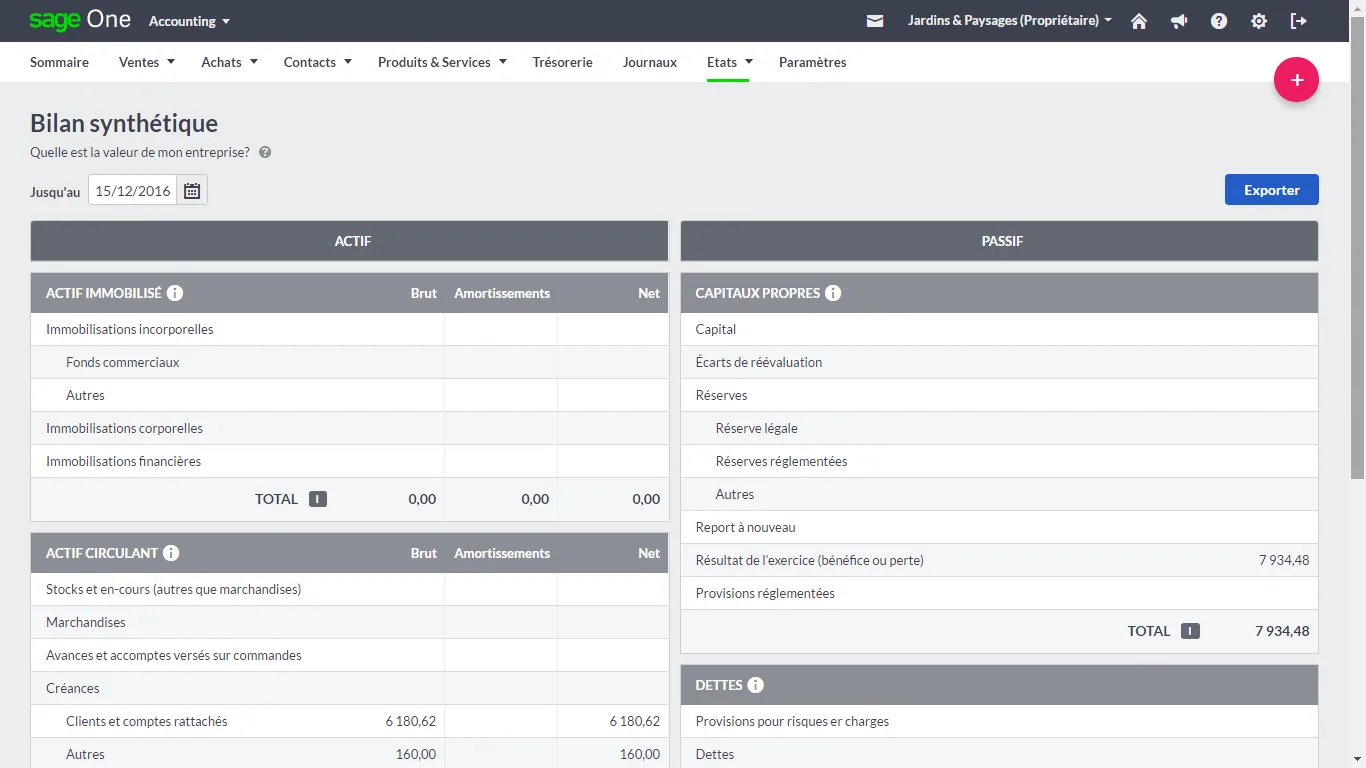Expand the Contacts menu
1366x768 pixels.
[318, 62]
